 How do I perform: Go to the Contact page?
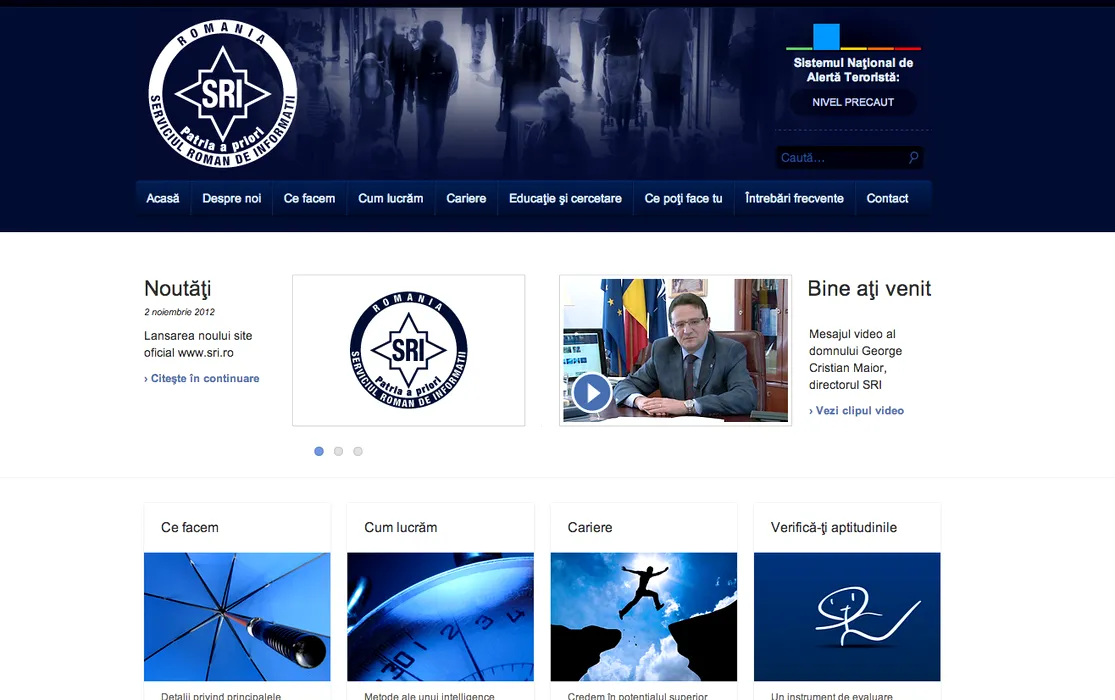click(x=887, y=198)
